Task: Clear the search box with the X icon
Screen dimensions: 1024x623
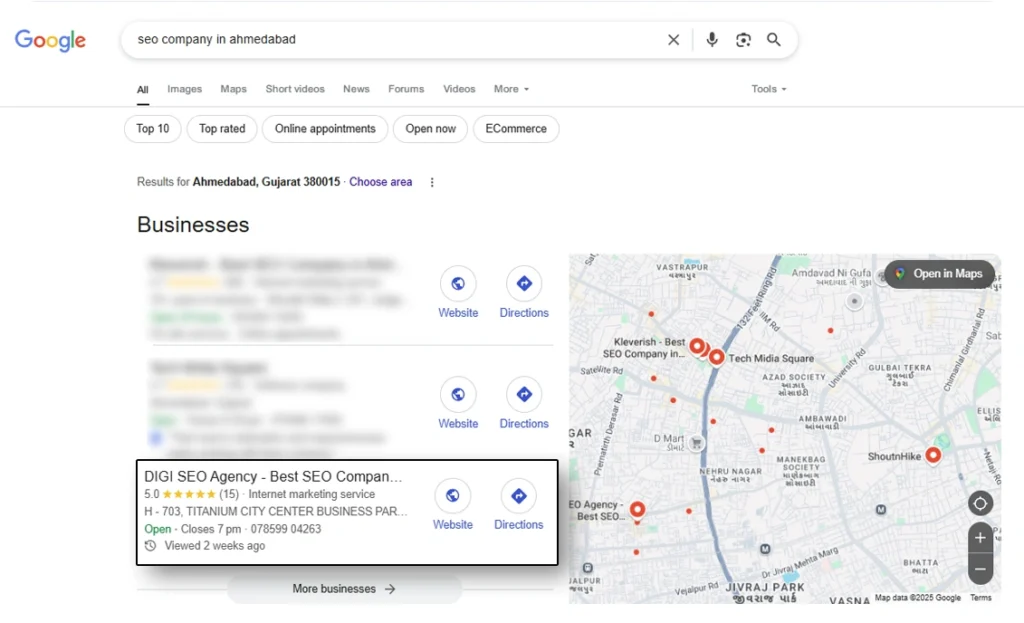Action: (673, 40)
